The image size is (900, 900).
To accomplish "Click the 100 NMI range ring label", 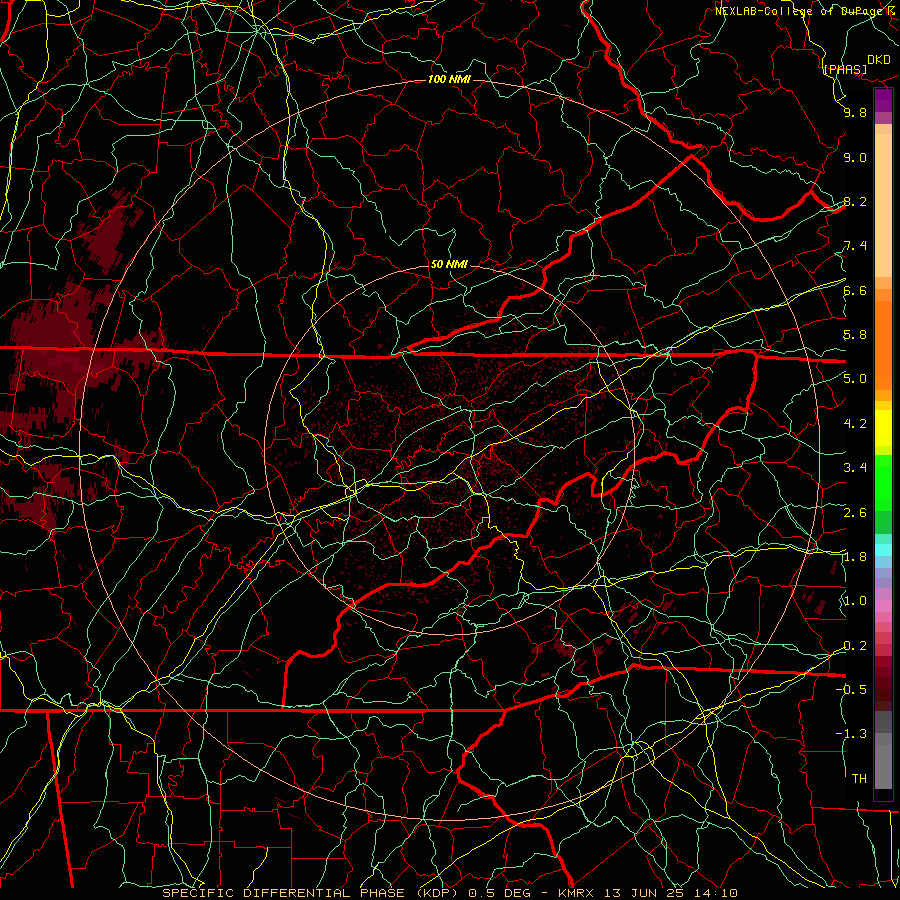I will pos(449,79).
